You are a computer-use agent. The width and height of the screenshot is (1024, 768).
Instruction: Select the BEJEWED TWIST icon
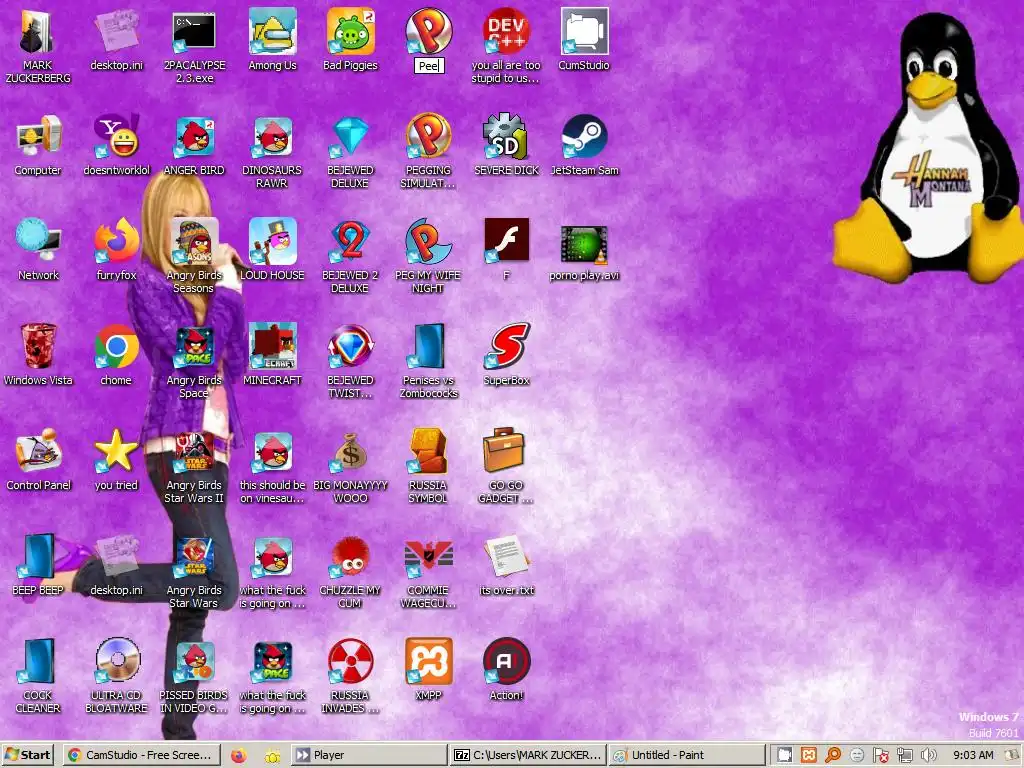[x=351, y=347]
